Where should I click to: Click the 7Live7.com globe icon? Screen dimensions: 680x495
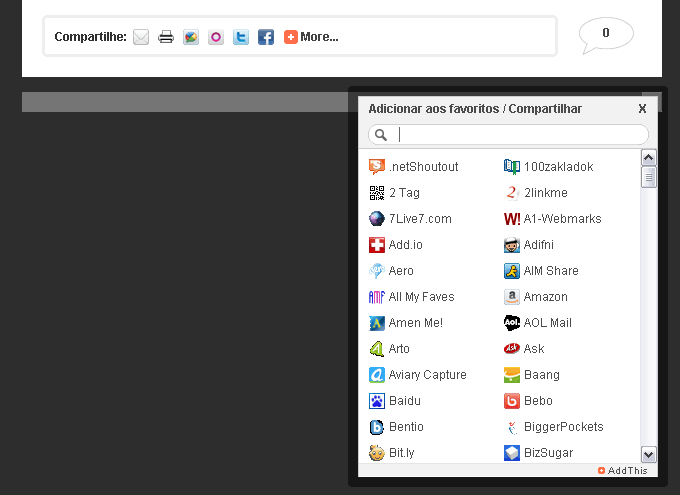(x=376, y=218)
